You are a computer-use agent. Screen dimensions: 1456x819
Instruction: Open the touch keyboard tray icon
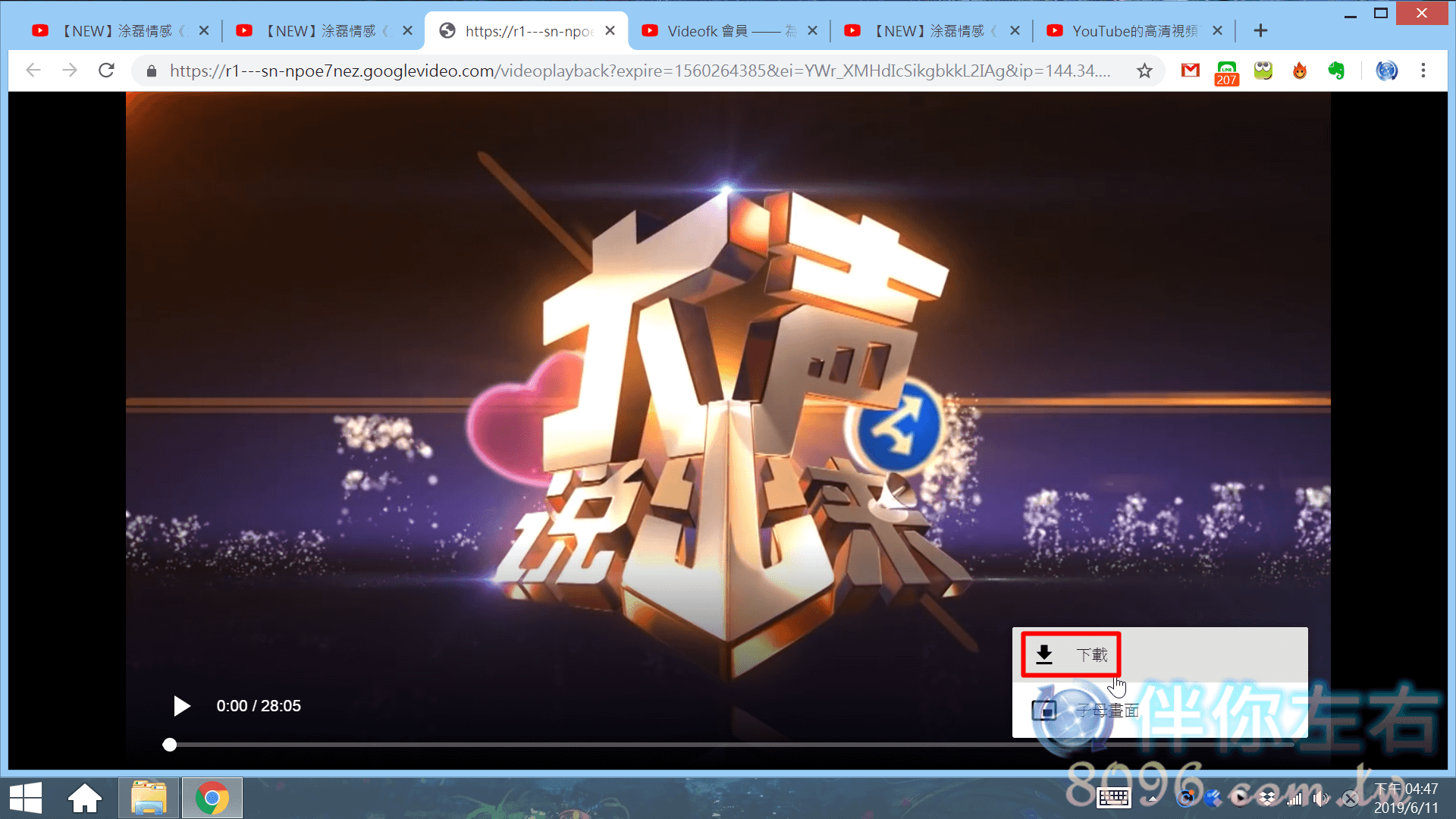tap(1113, 798)
